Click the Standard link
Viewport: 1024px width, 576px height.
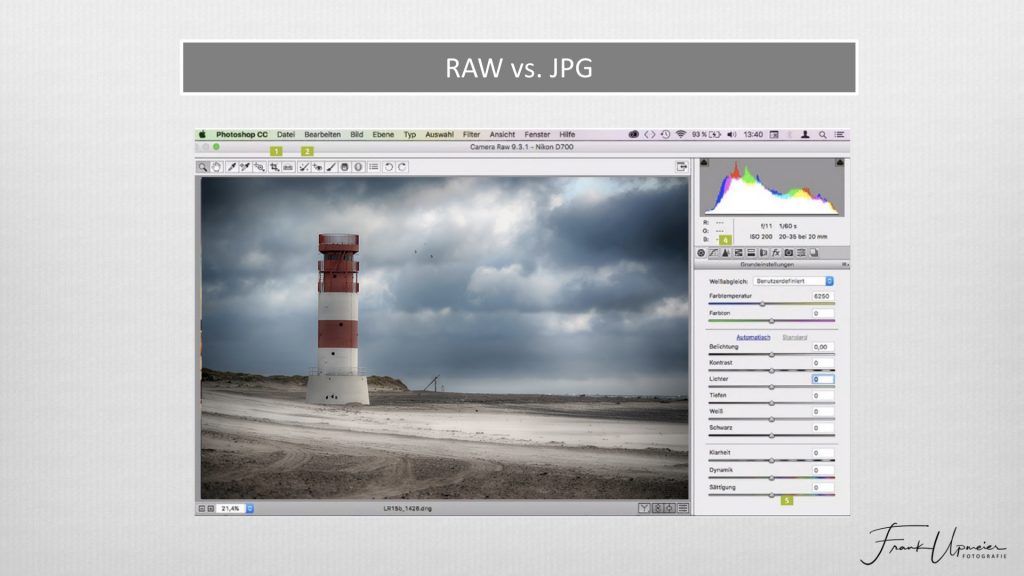[x=795, y=337]
